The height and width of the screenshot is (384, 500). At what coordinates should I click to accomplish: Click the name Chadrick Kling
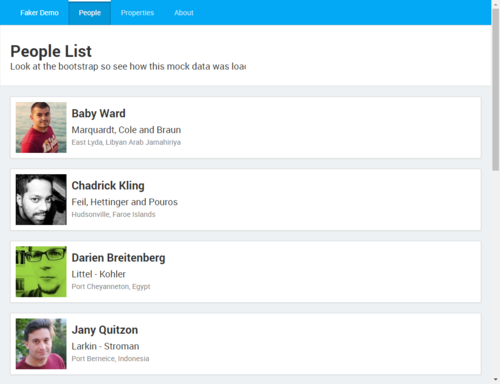pos(108,186)
